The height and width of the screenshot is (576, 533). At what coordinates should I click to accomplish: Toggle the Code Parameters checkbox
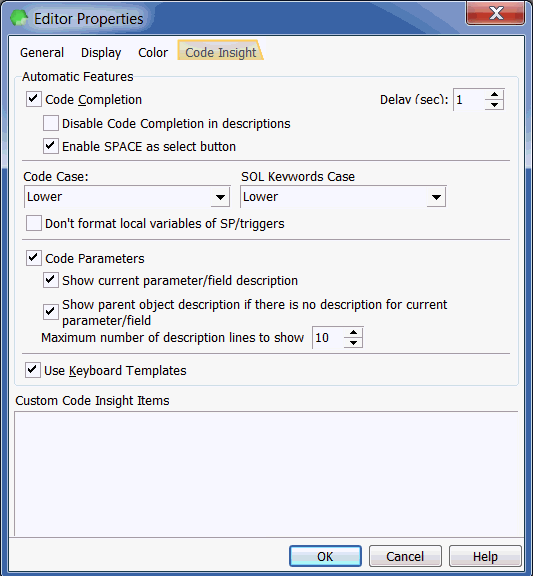33,258
